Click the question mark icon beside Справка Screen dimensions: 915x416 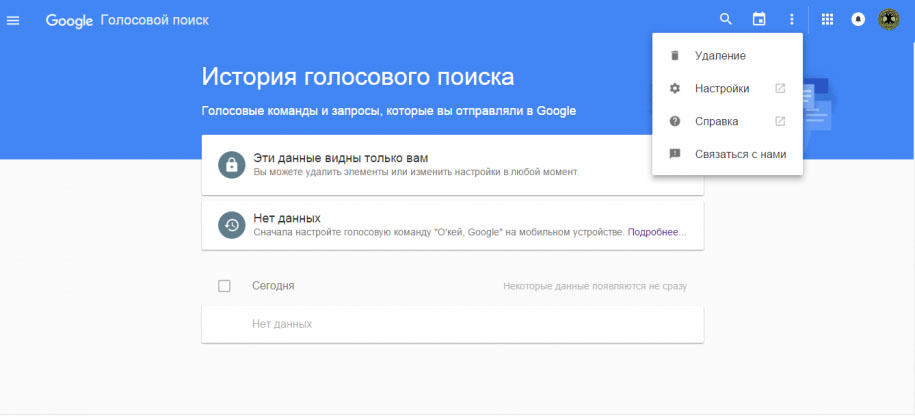click(x=675, y=121)
